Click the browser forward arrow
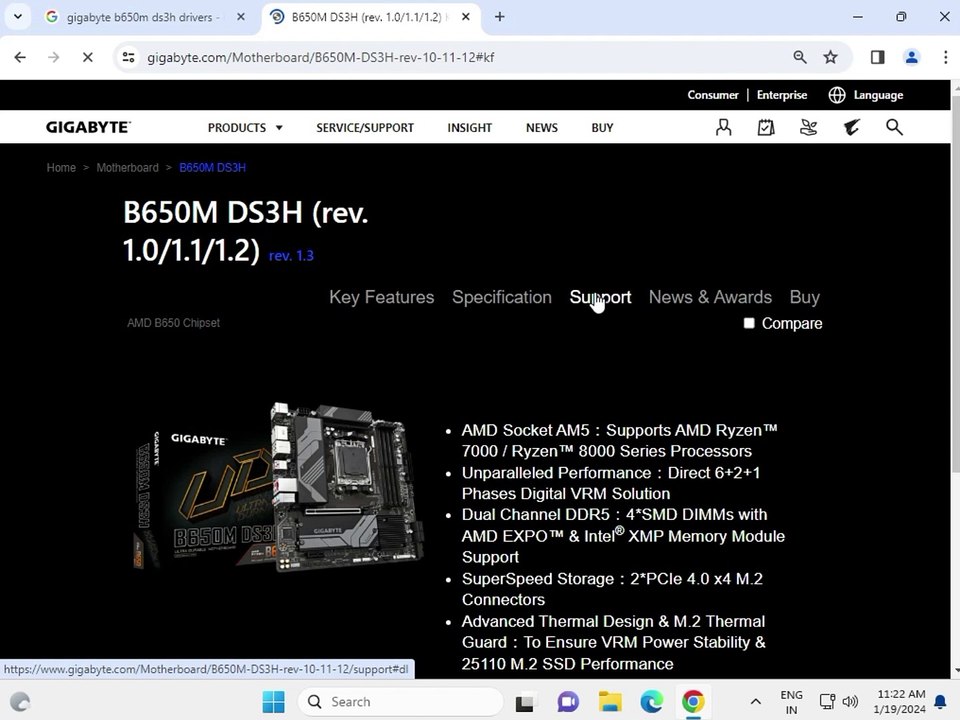The image size is (960, 720). coord(54,58)
